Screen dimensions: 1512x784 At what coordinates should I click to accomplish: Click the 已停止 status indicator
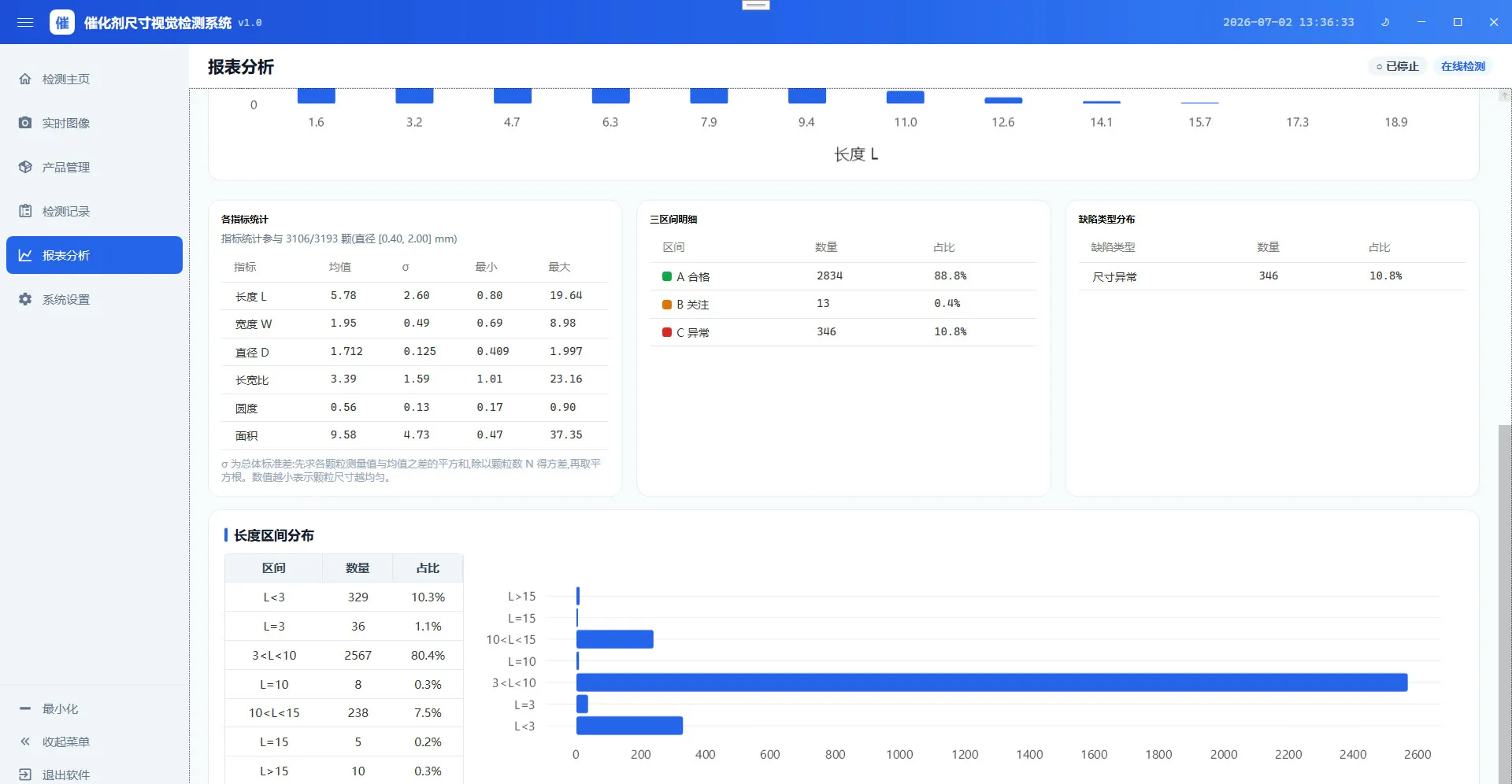click(x=1397, y=66)
